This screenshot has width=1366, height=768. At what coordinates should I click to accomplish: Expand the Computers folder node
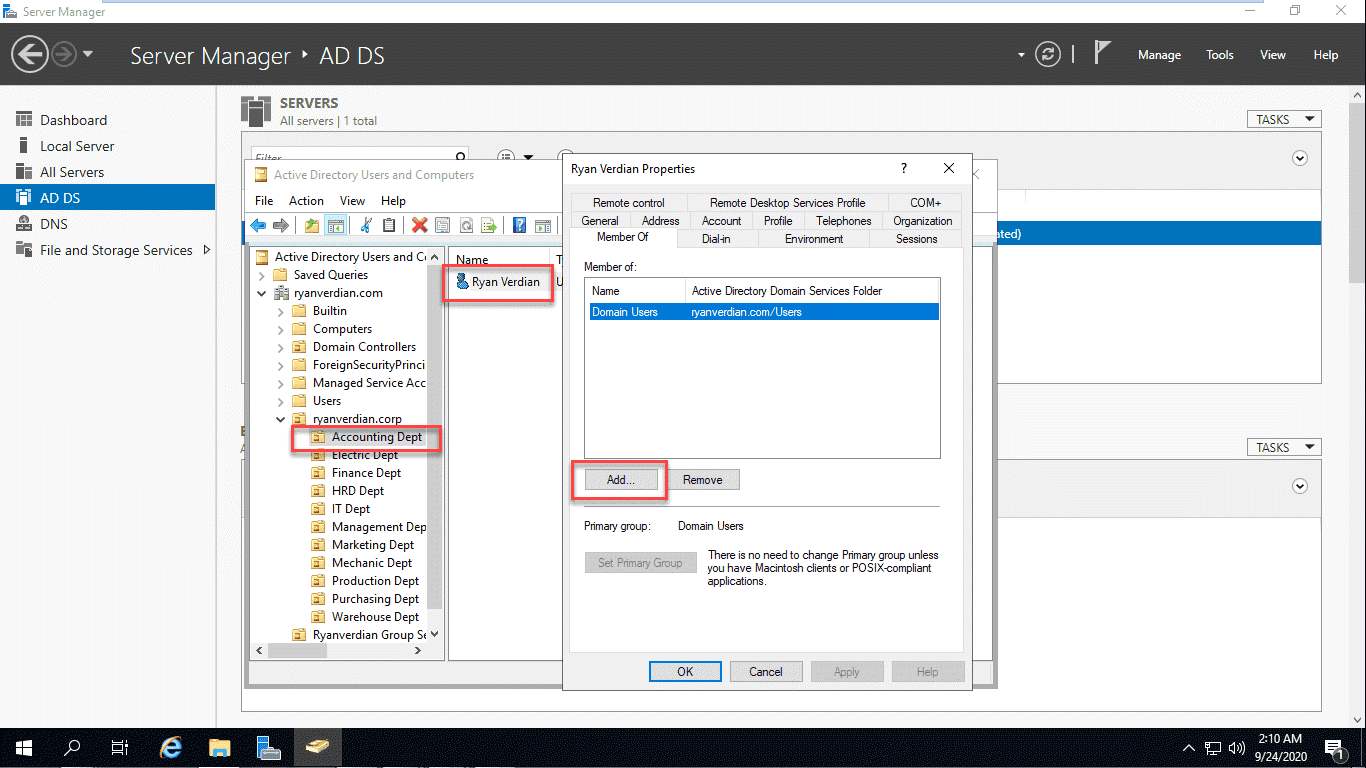click(x=281, y=329)
